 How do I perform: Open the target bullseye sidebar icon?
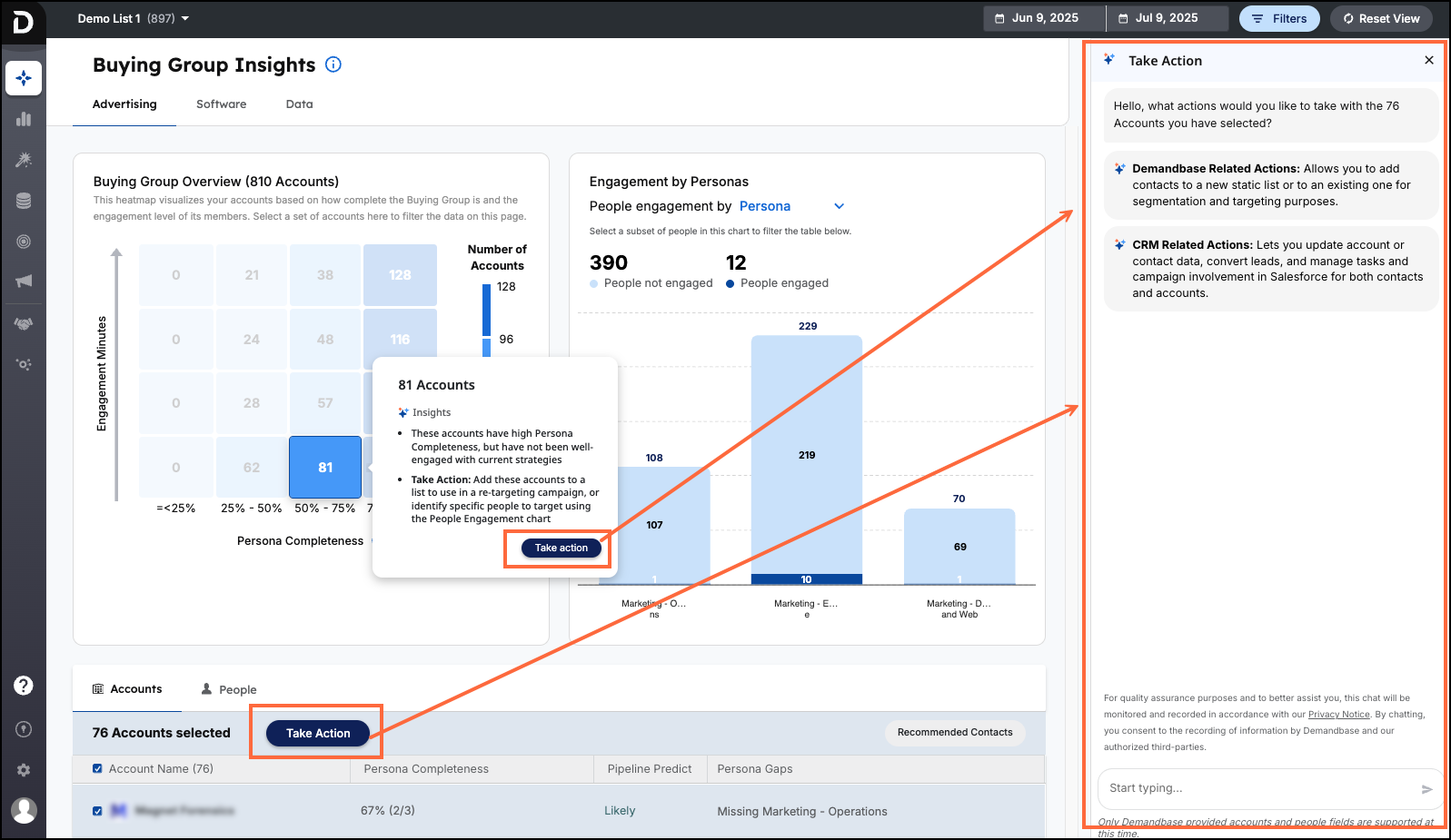click(24, 242)
